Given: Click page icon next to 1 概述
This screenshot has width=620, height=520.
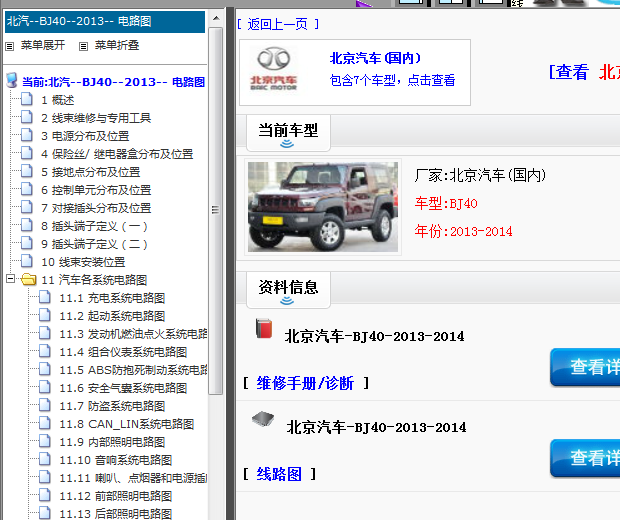Looking at the screenshot, I should coord(27,98).
